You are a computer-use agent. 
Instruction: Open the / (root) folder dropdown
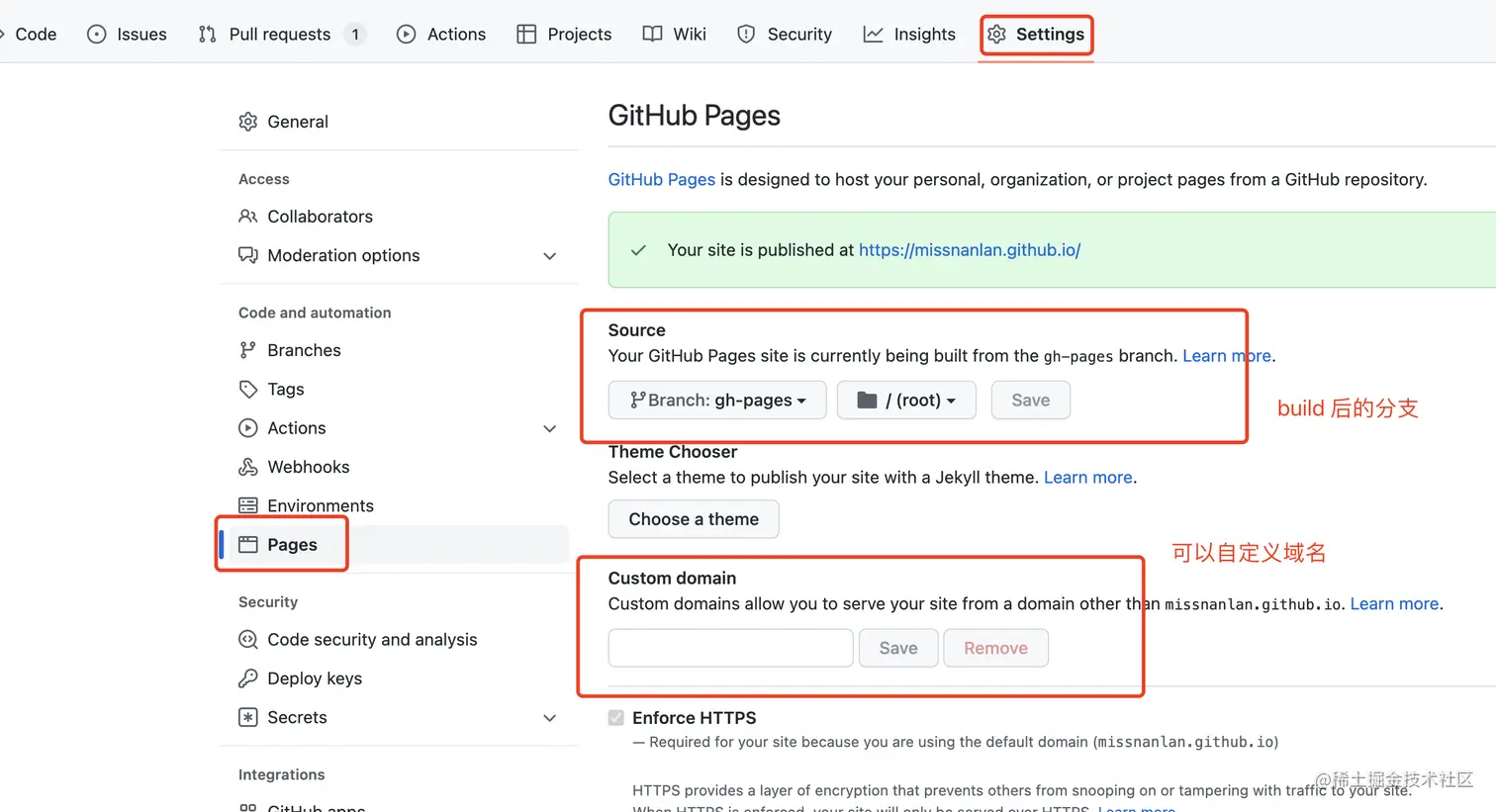click(x=906, y=400)
